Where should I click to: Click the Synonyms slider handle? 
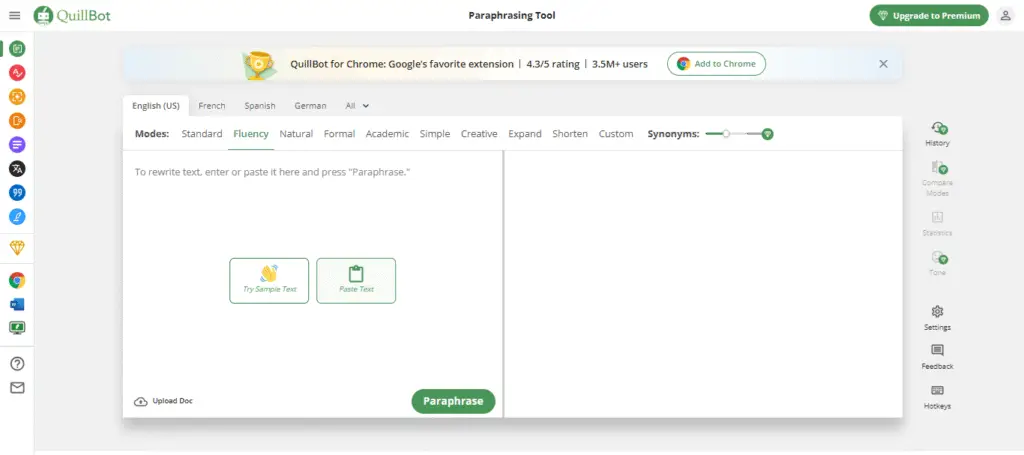[726, 134]
